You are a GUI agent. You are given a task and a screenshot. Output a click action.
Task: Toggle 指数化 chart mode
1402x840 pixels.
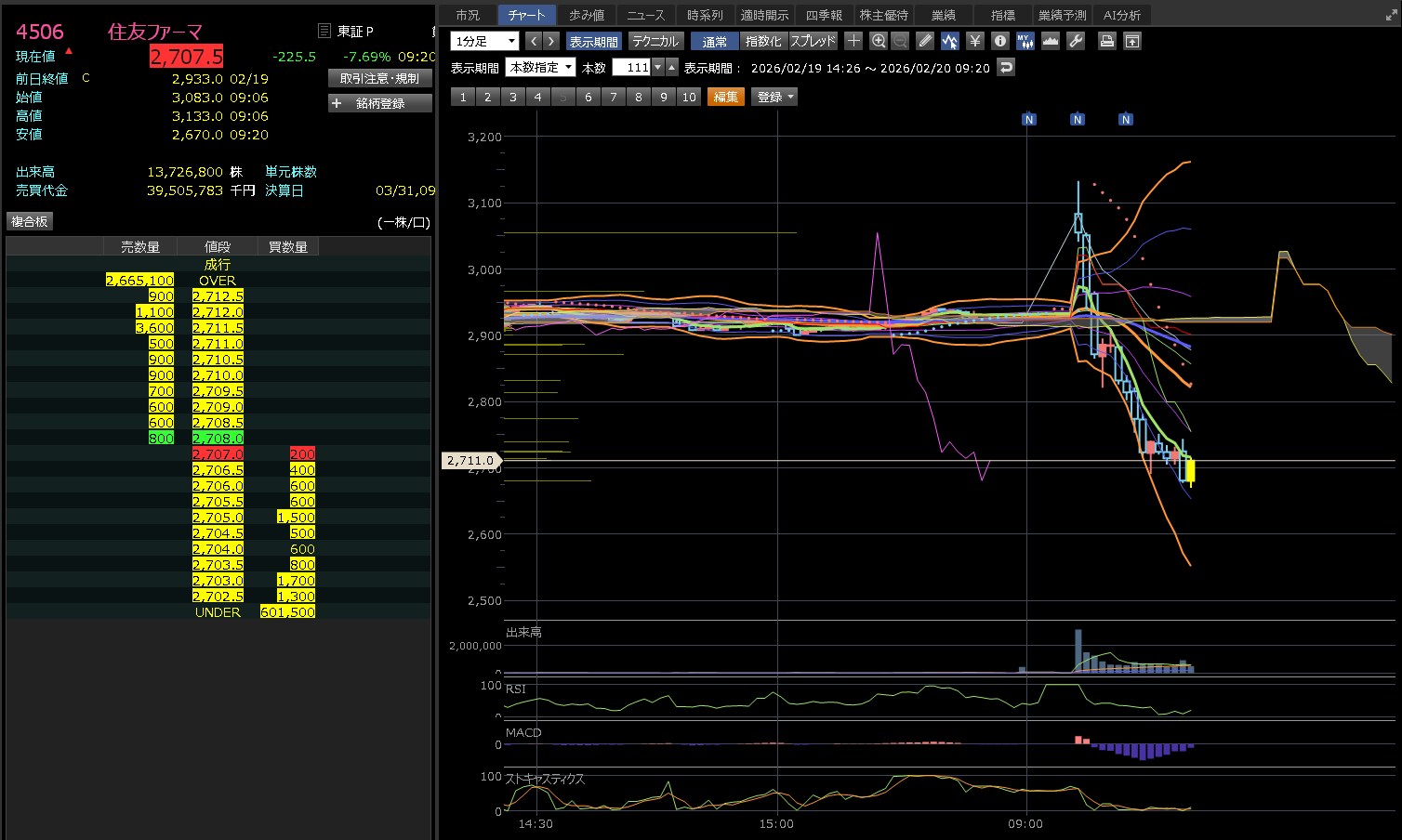[x=763, y=42]
